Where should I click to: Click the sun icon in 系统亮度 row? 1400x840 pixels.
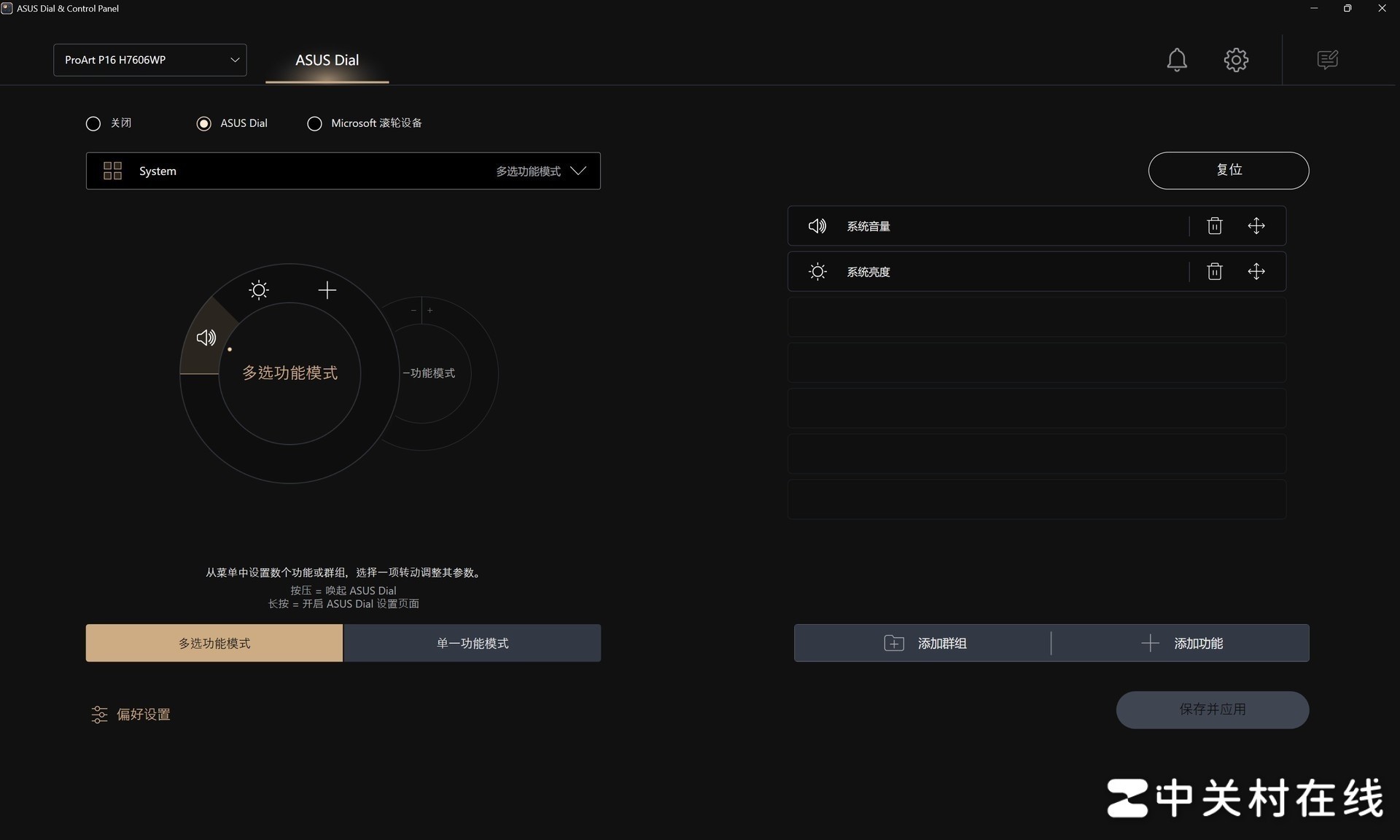coord(817,272)
